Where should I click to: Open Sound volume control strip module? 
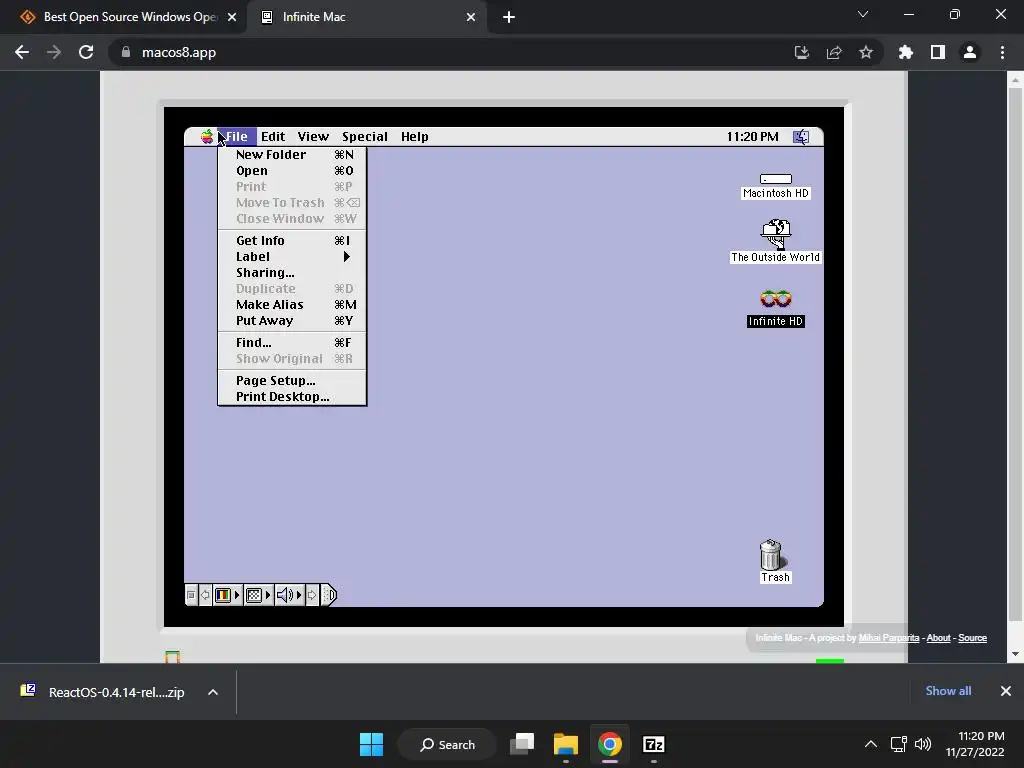pos(289,595)
